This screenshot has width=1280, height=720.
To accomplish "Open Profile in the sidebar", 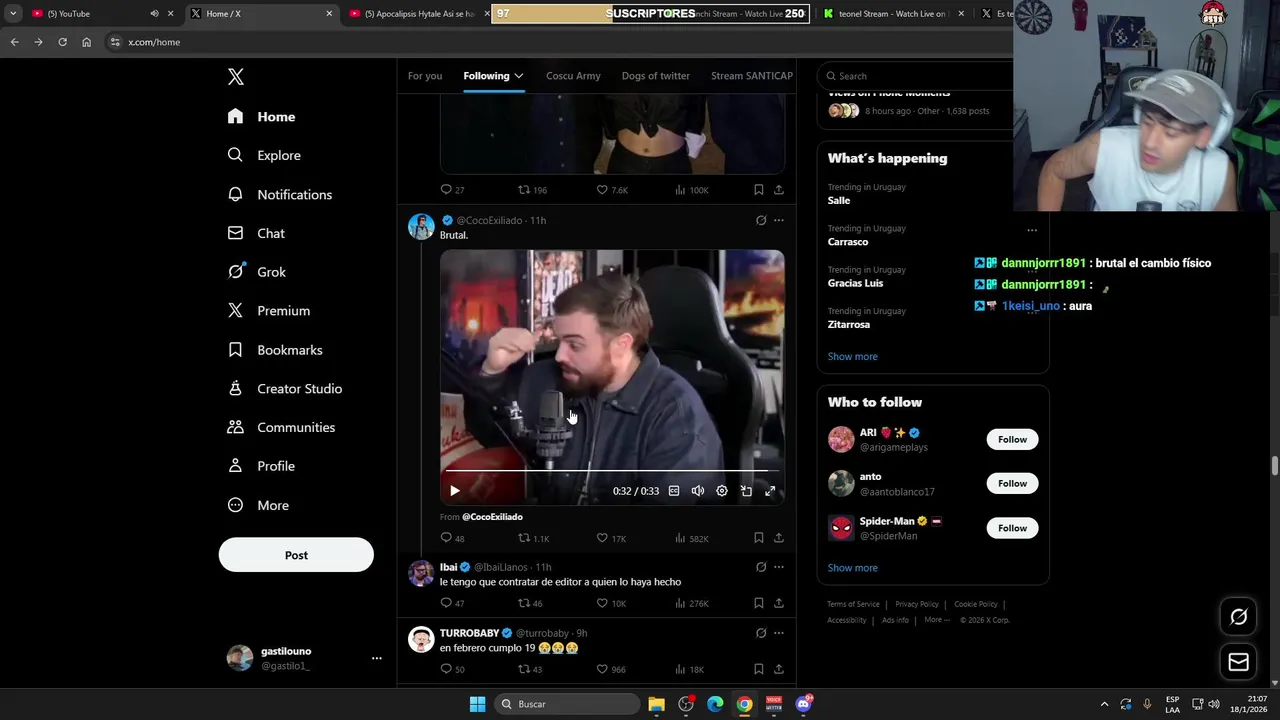I will click(261, 466).
